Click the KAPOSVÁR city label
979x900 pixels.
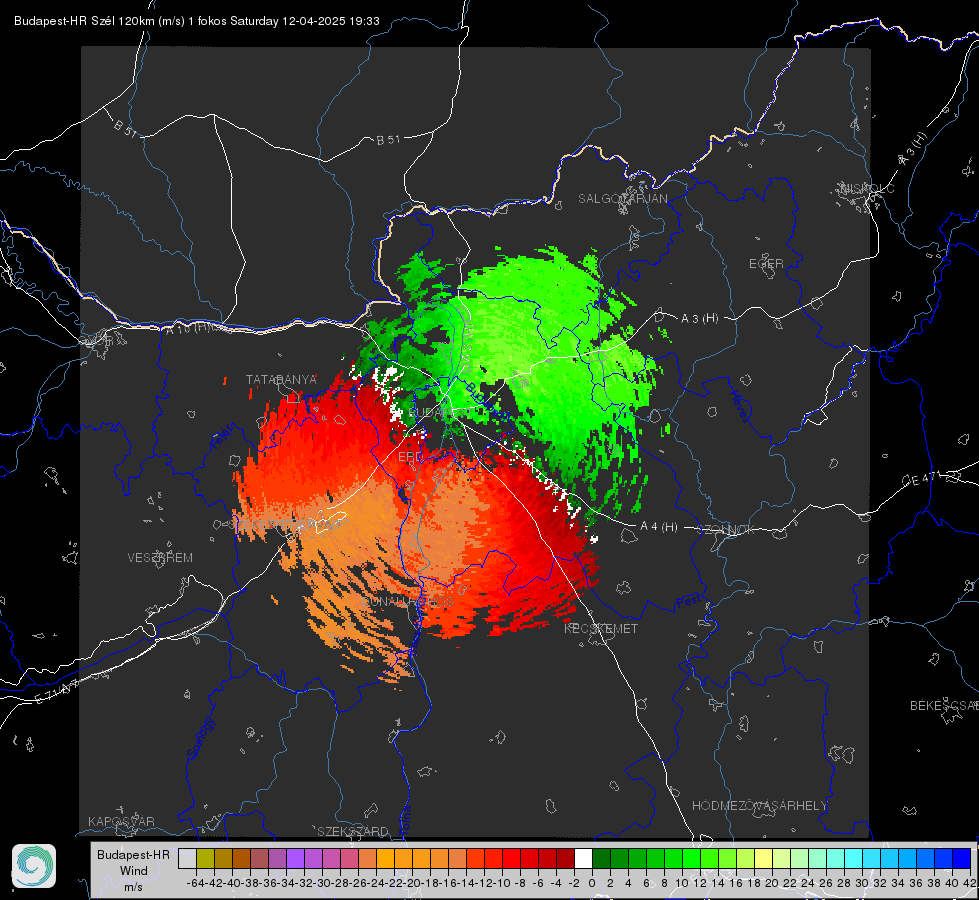click(x=121, y=821)
